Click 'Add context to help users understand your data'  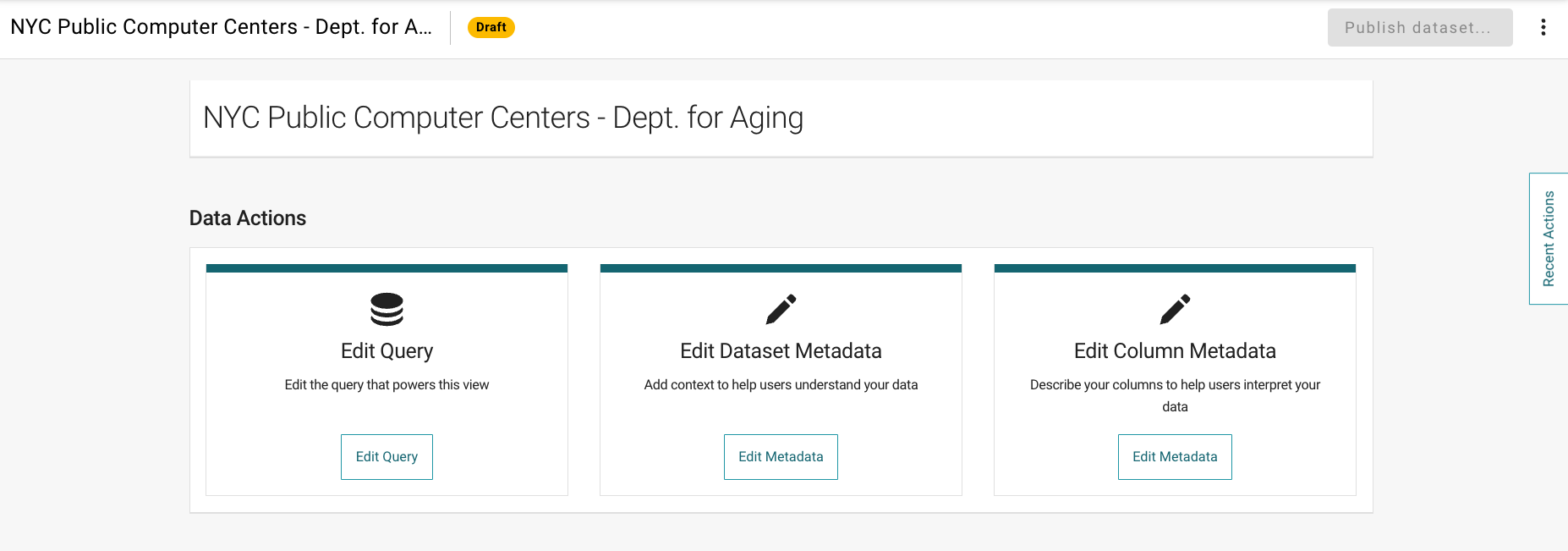781,385
